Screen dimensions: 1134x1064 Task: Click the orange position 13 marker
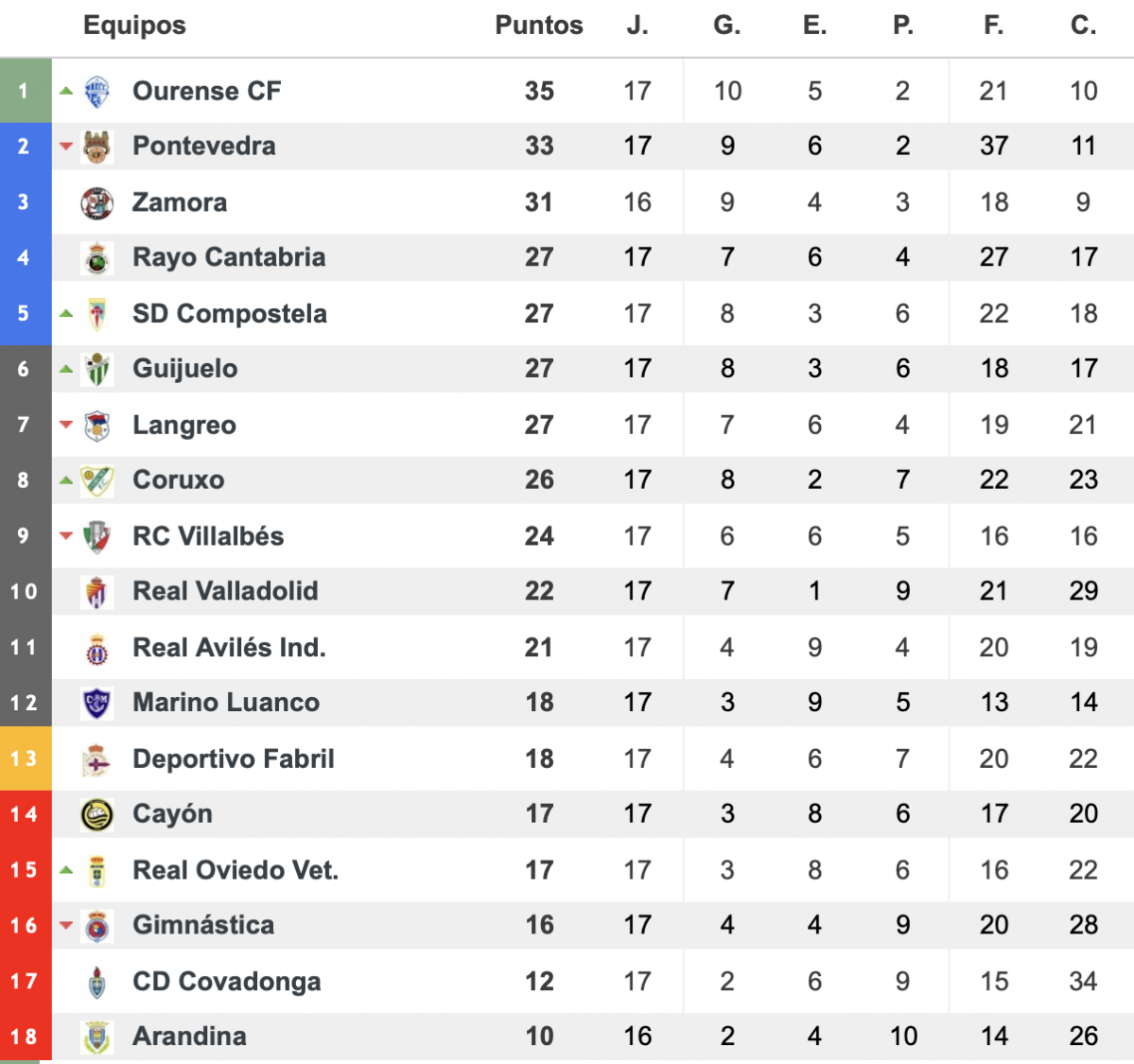(x=26, y=759)
